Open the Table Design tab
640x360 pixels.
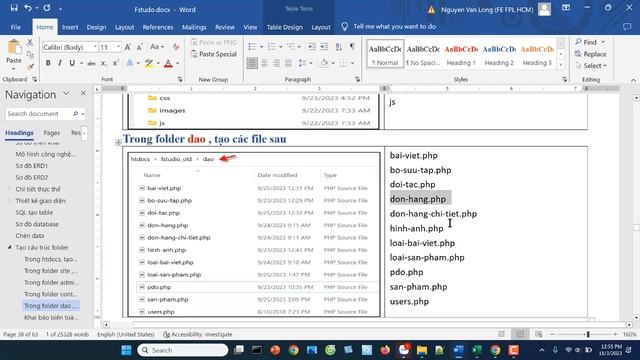pos(284,27)
